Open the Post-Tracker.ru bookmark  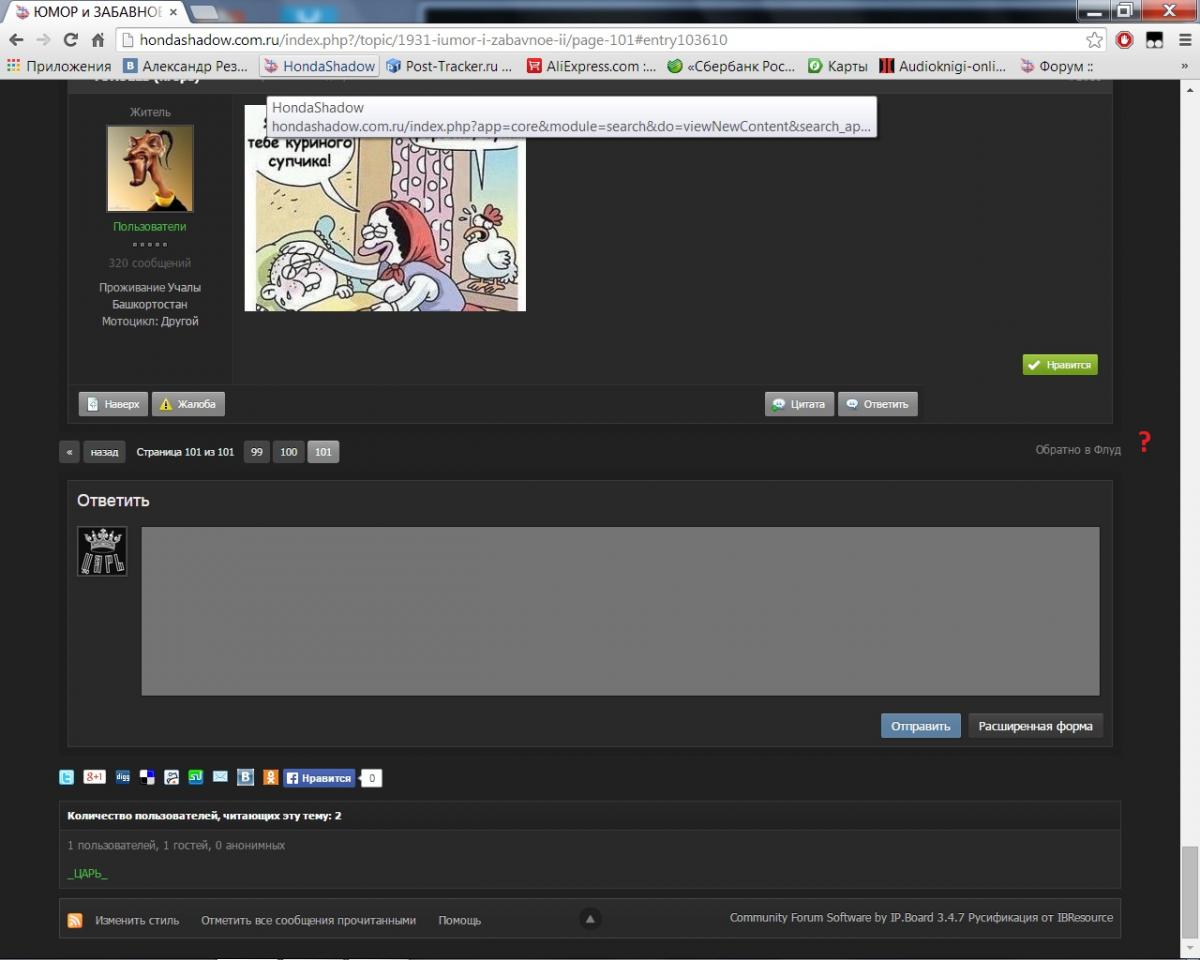pos(449,66)
